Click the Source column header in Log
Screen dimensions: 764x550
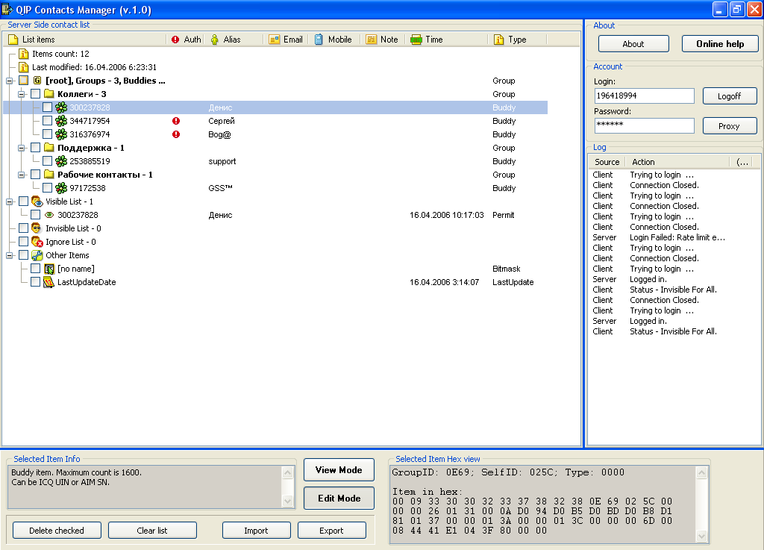[x=607, y=162]
